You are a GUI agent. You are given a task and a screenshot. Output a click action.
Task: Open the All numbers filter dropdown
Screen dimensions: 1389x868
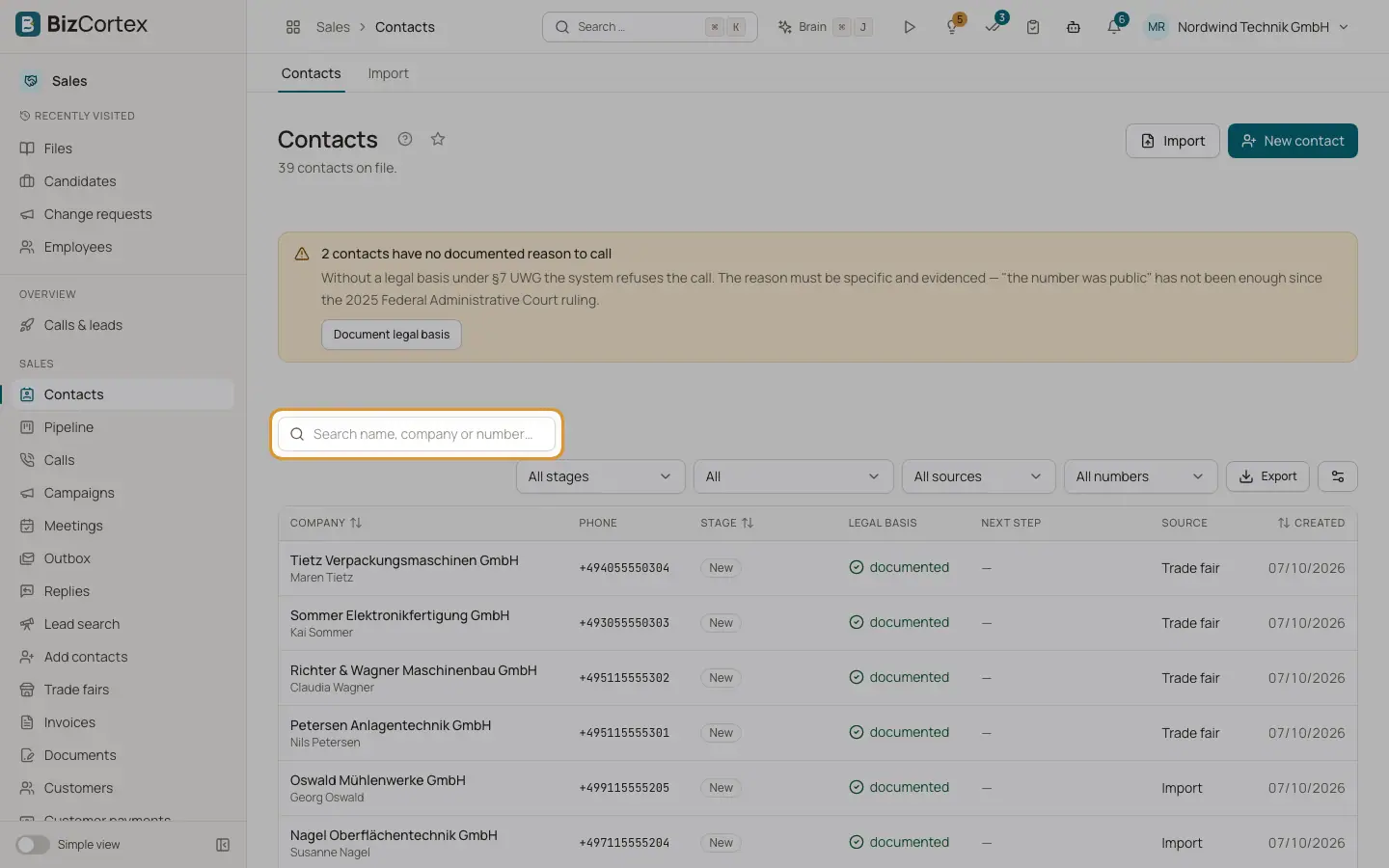(1140, 476)
